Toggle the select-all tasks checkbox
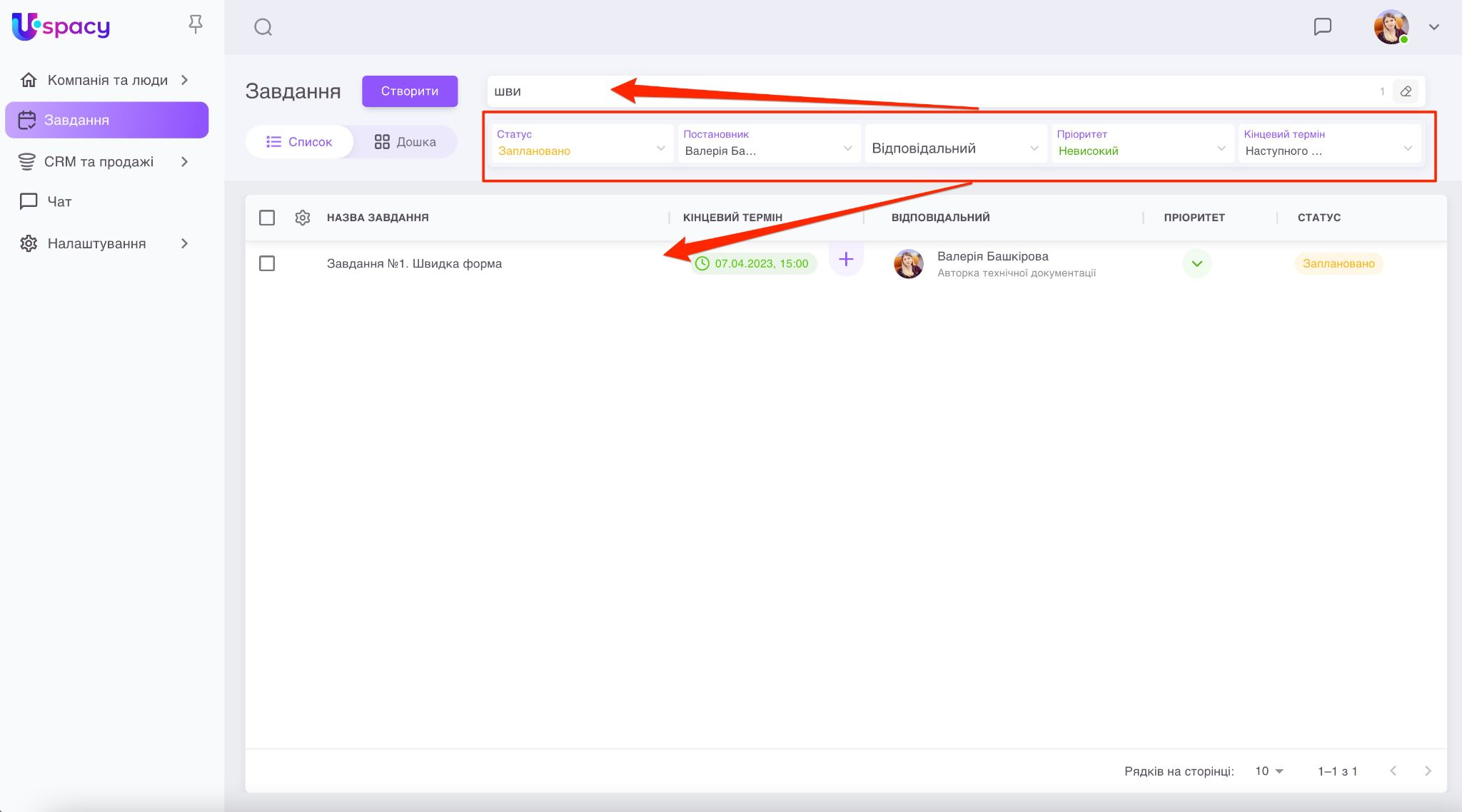 (x=267, y=218)
